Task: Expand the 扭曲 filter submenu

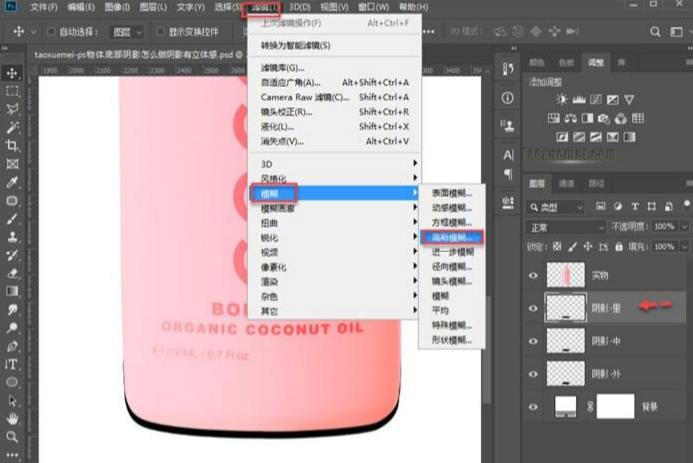Action: [x=334, y=223]
